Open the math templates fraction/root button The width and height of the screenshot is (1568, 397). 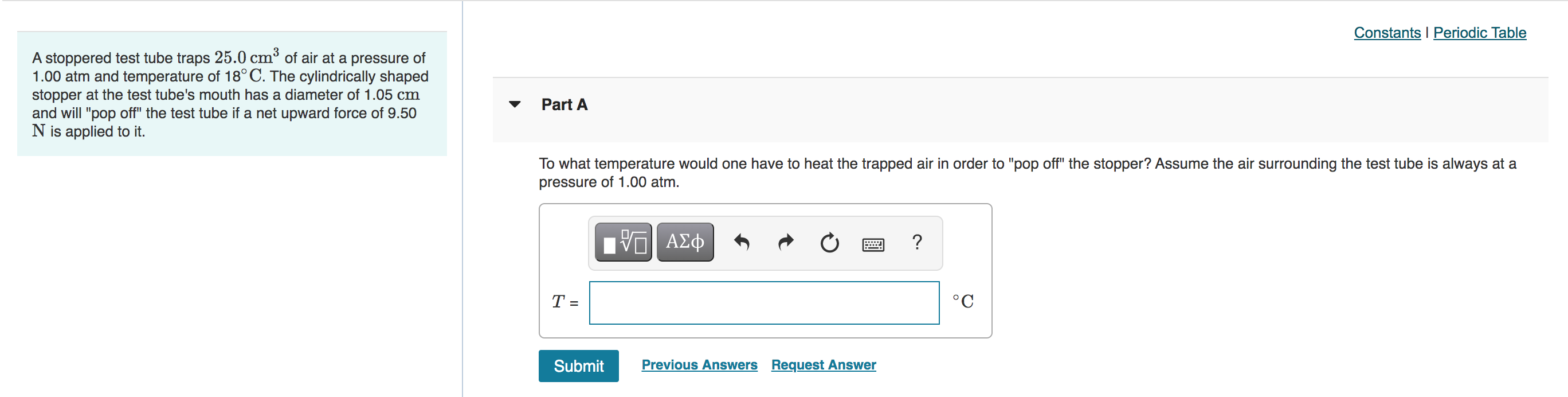click(x=623, y=242)
